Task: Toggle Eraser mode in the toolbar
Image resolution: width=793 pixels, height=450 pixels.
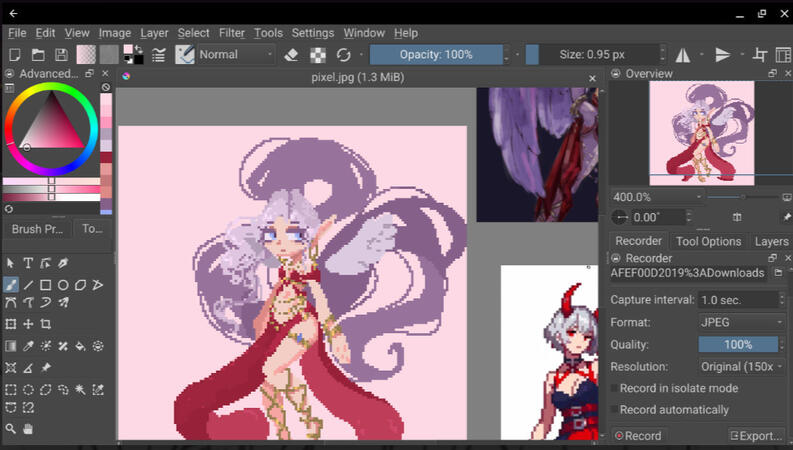Action: 292,55
